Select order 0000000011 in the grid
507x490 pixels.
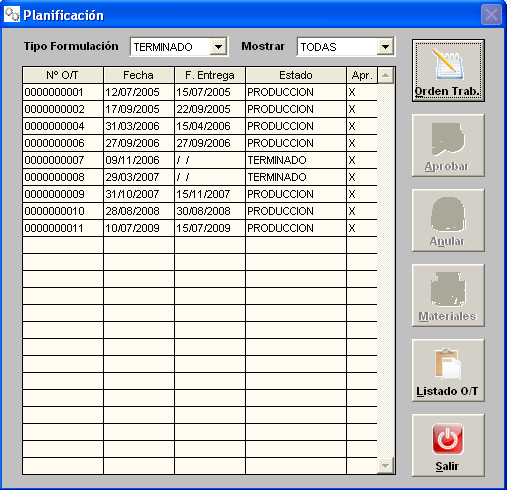200,228
